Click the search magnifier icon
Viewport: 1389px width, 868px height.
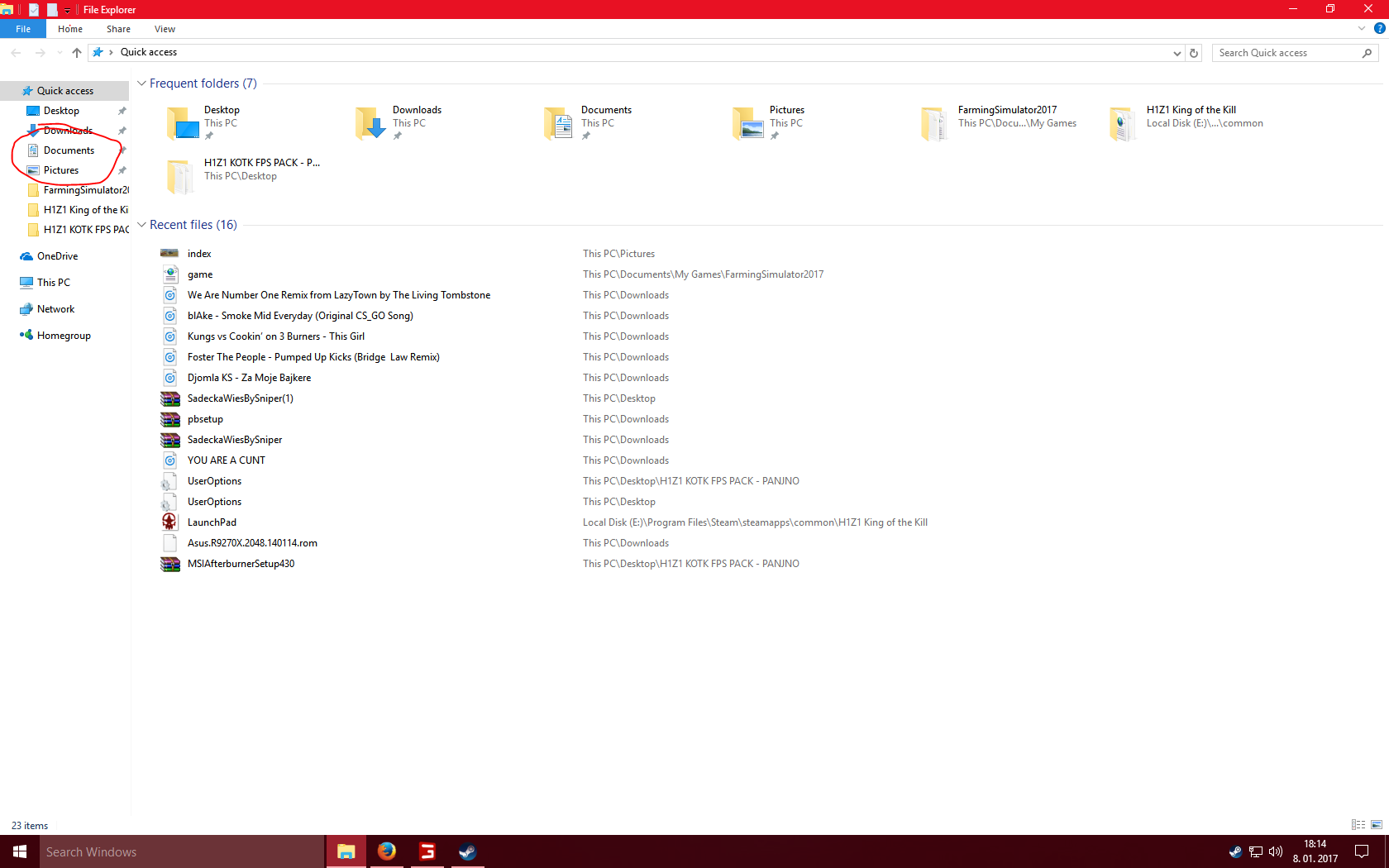[x=1368, y=53]
